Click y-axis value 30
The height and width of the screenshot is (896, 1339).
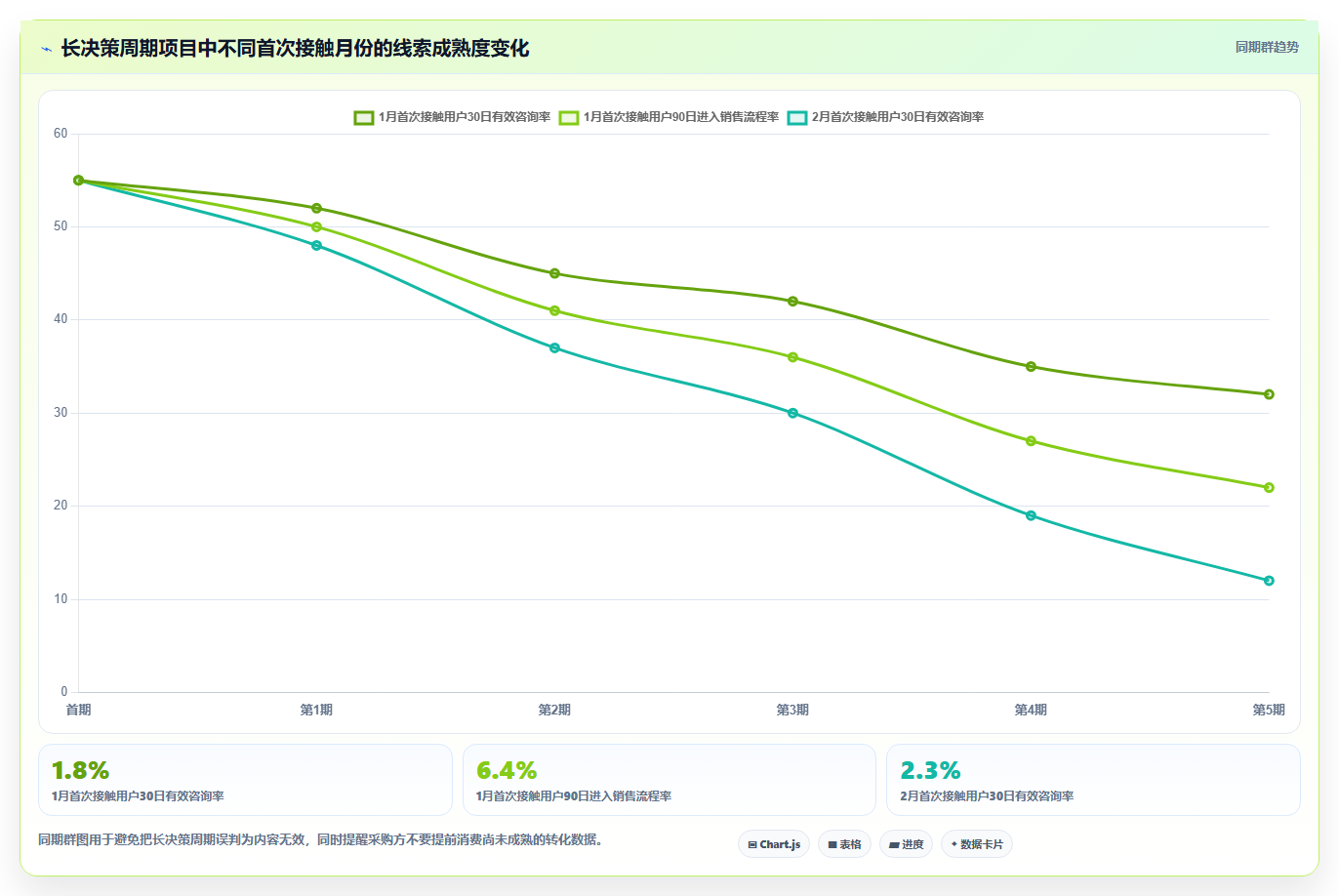[61, 413]
